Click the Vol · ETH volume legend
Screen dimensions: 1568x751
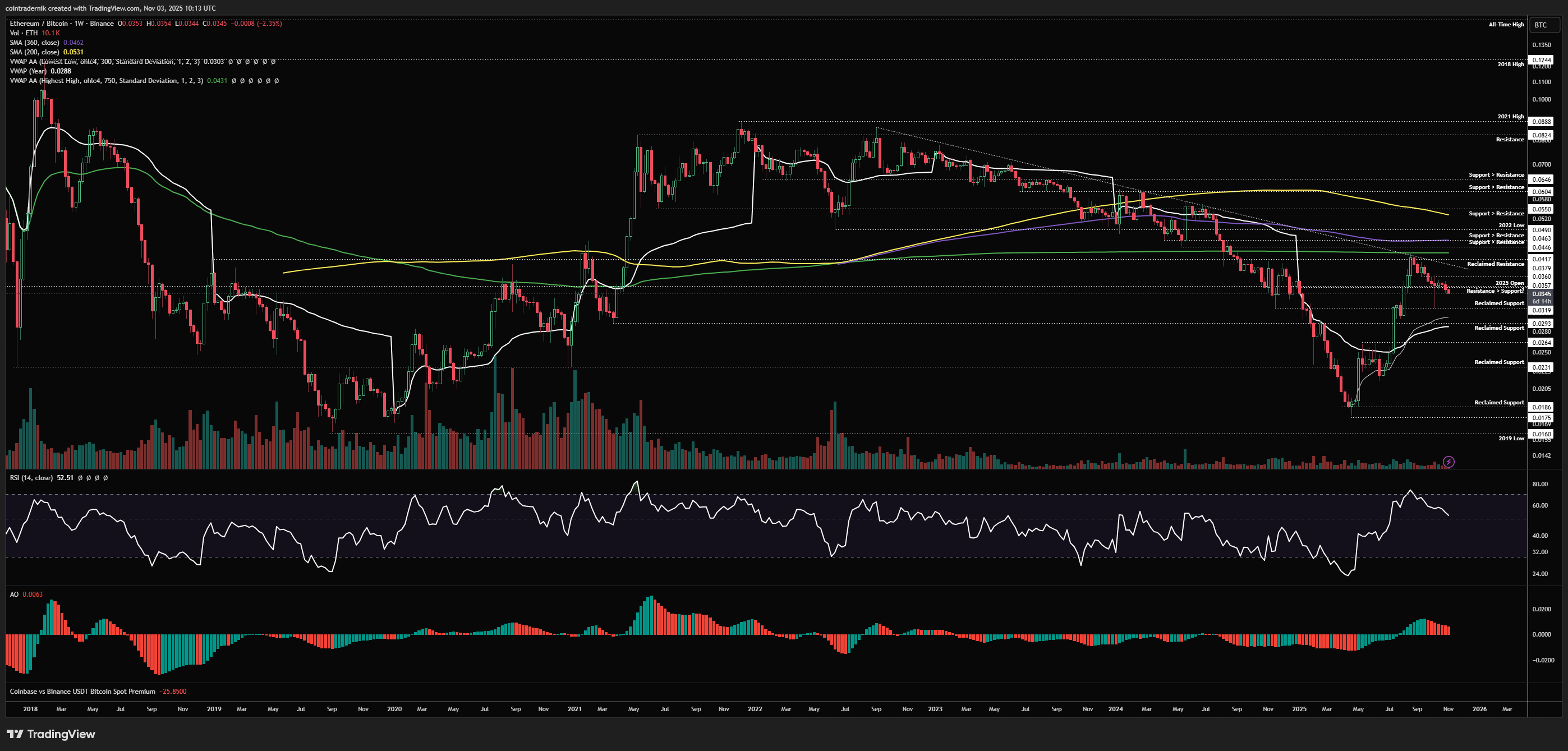(x=24, y=33)
